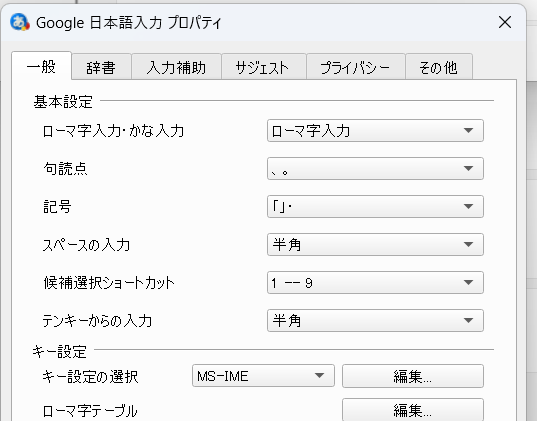This screenshot has height=421, width=537.
Task: Click the arrow on 1 -- 9 shortcut box
Action: pyautogui.click(x=468, y=283)
